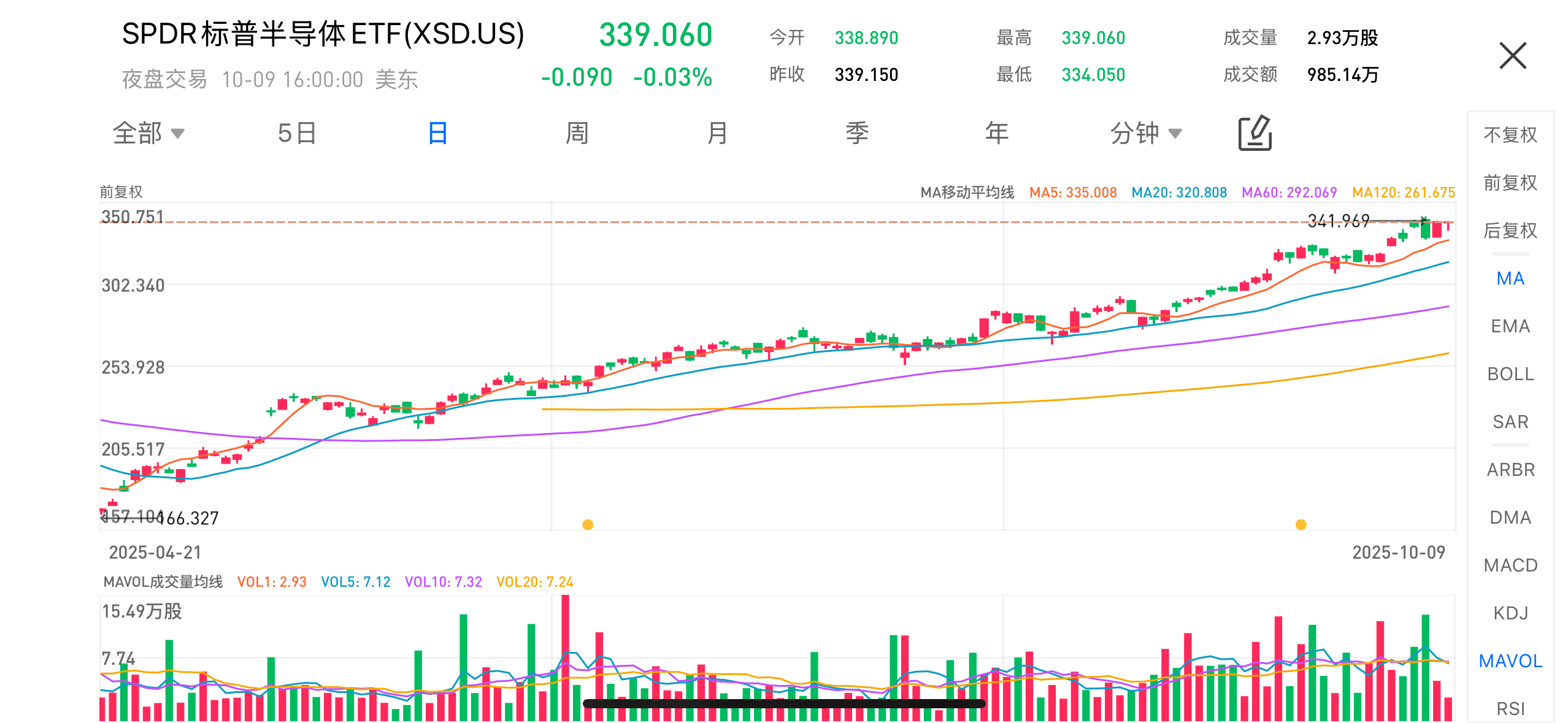
Task: Open the 分钟 interval dropdown
Action: [x=1145, y=133]
